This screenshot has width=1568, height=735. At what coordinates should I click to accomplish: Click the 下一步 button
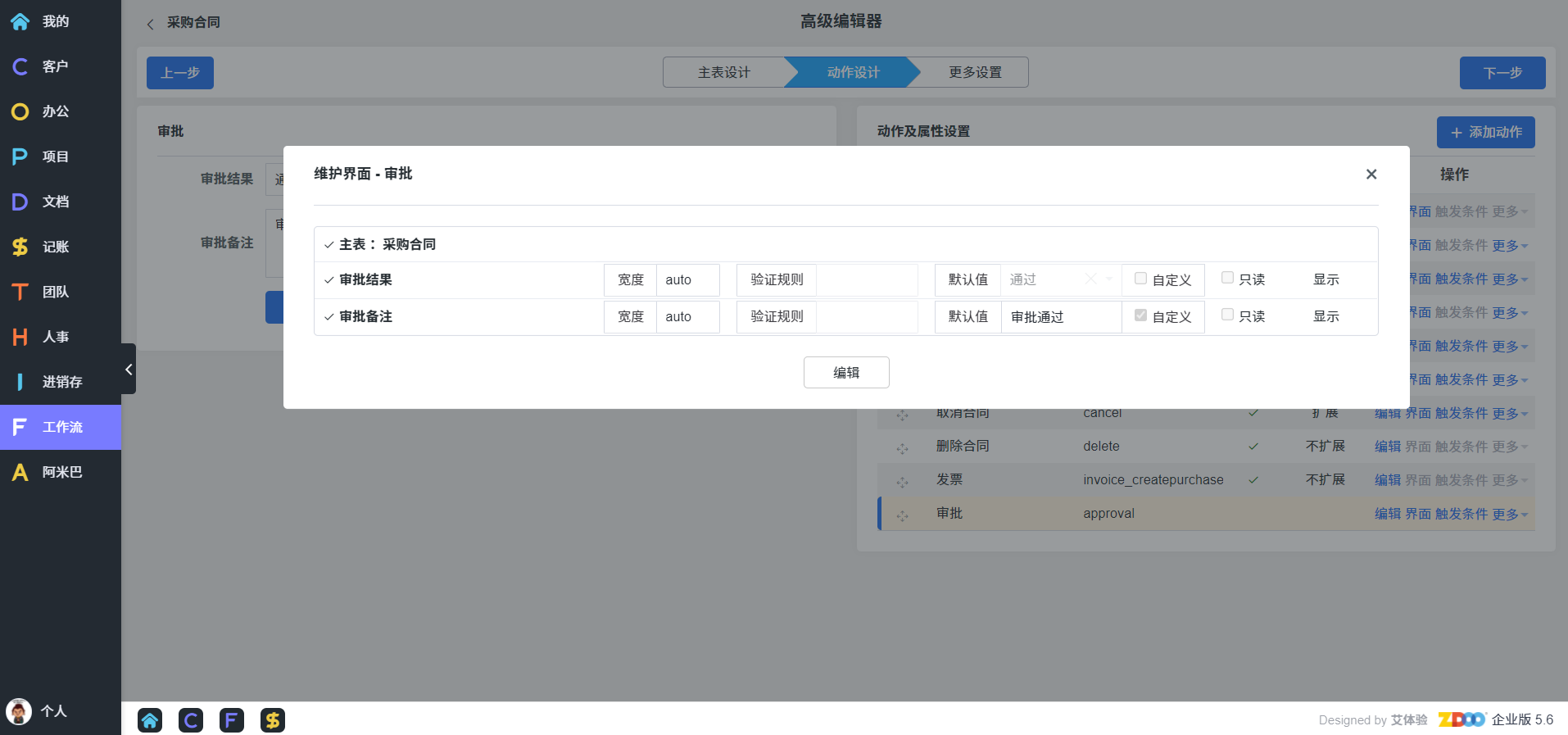(1502, 73)
